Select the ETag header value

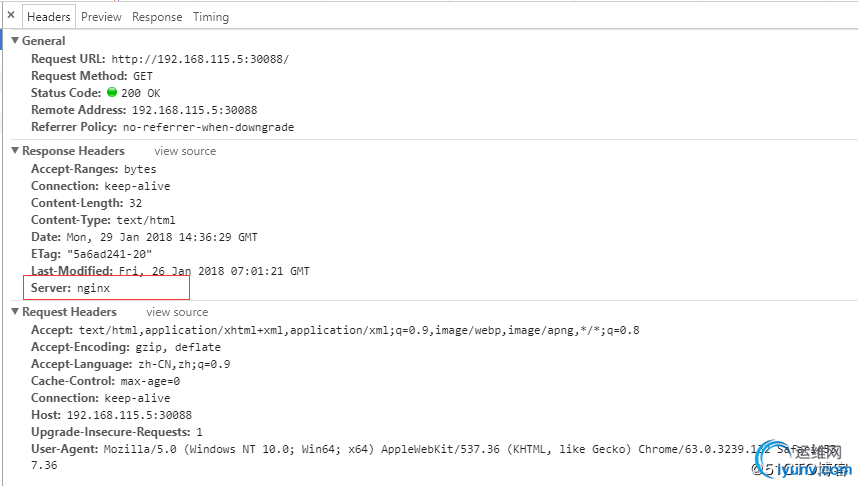tap(109, 254)
